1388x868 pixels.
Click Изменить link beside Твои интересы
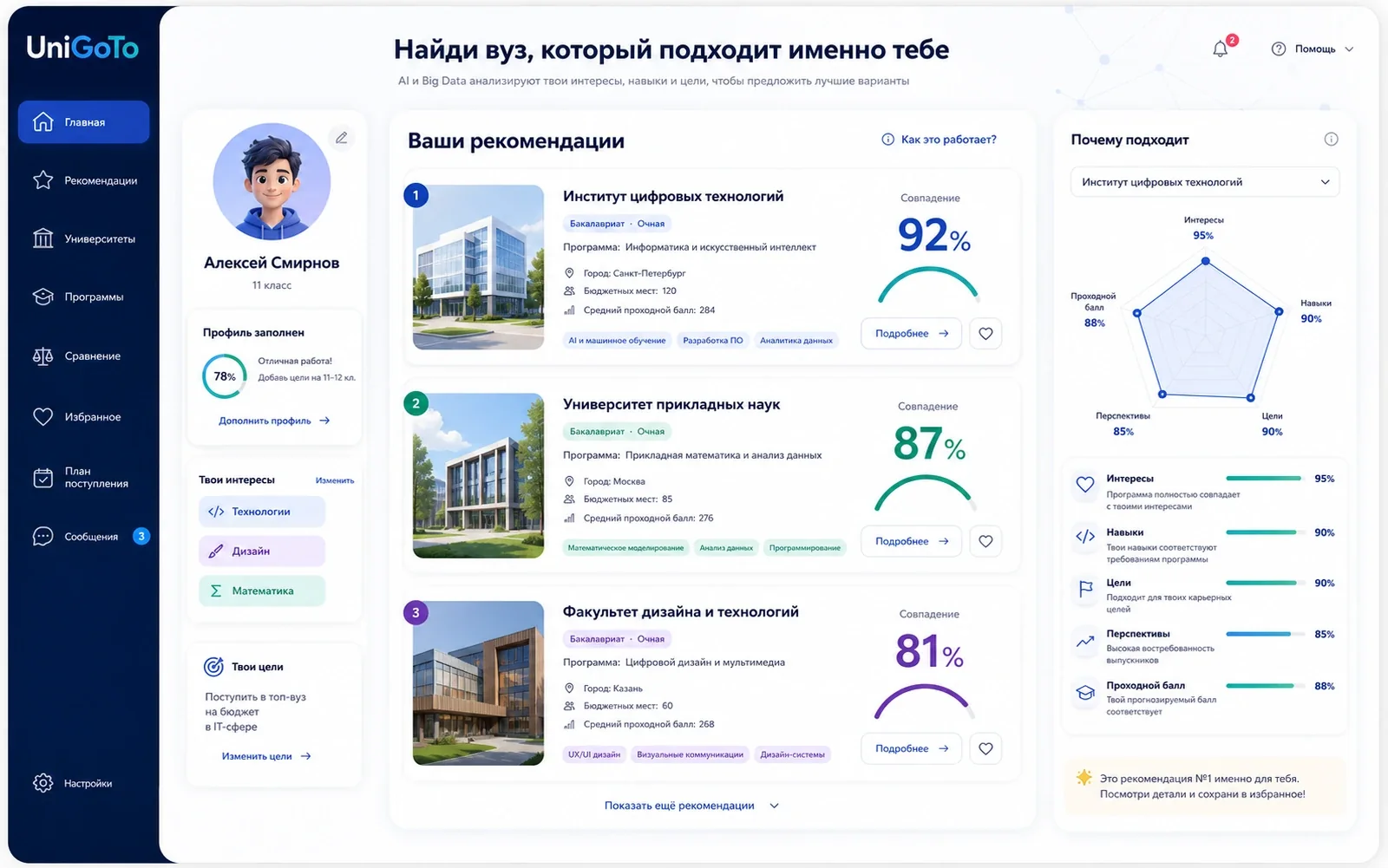(335, 480)
